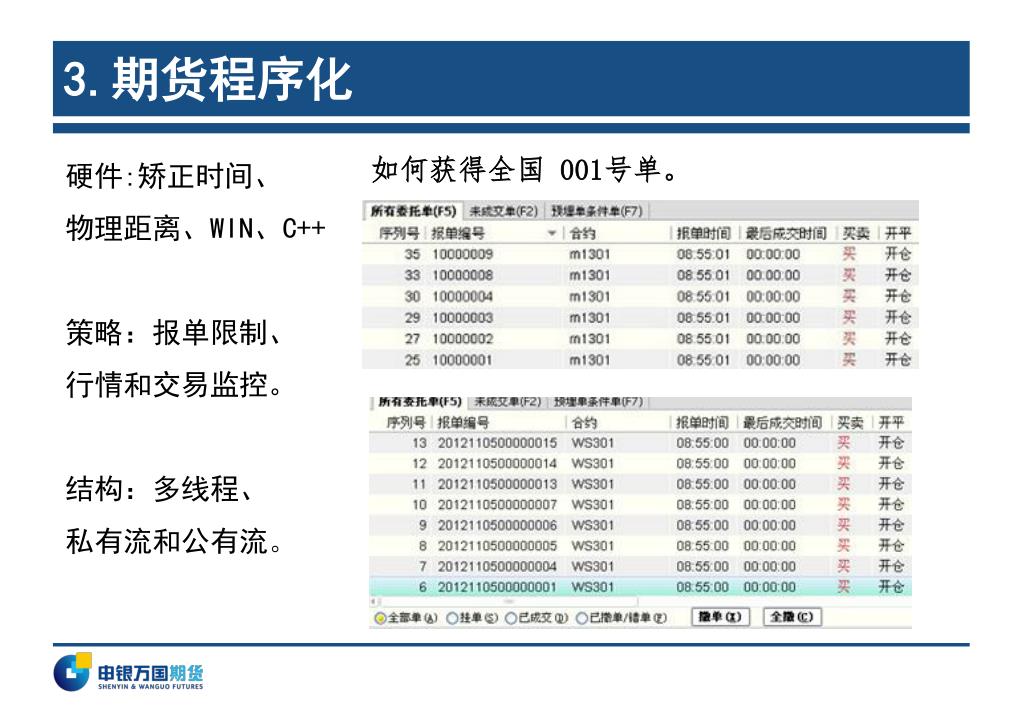
Task: Click 08:55:01 time cell in row 10000008
Action: (x=703, y=275)
